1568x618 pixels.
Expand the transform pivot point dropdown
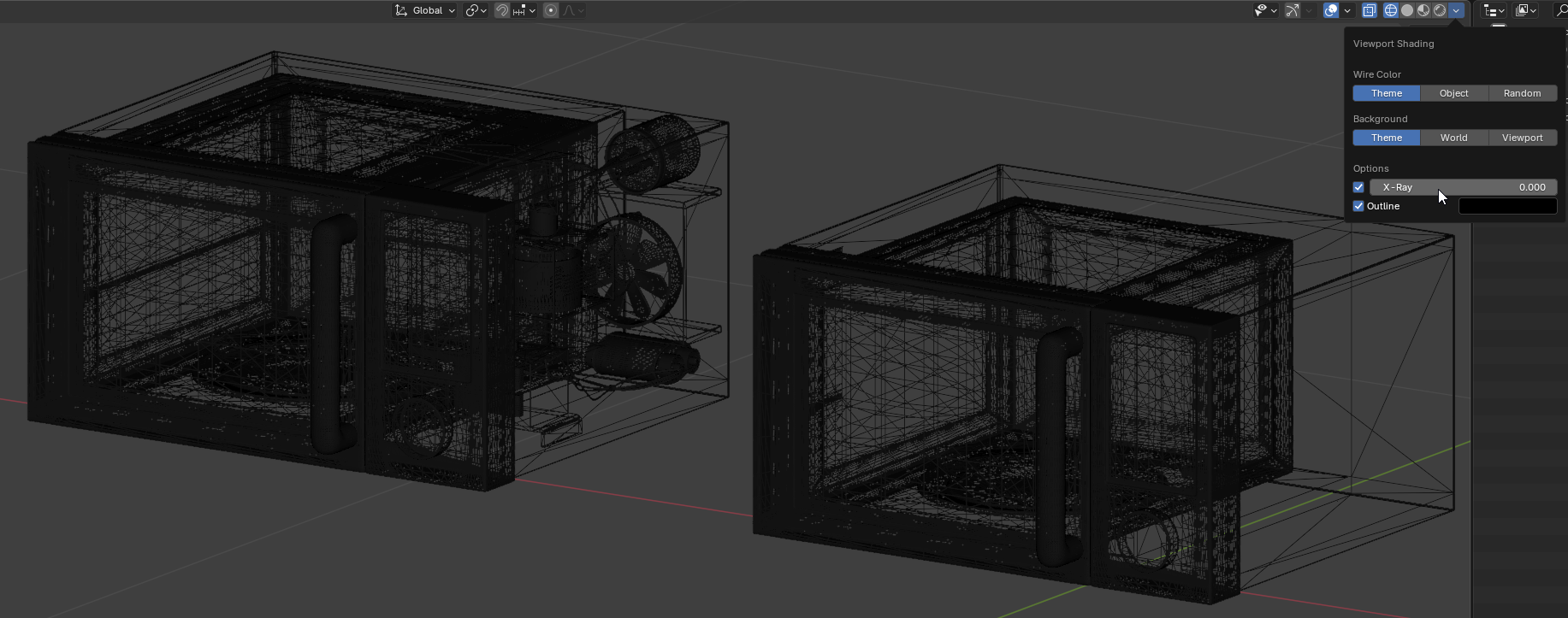click(x=476, y=10)
